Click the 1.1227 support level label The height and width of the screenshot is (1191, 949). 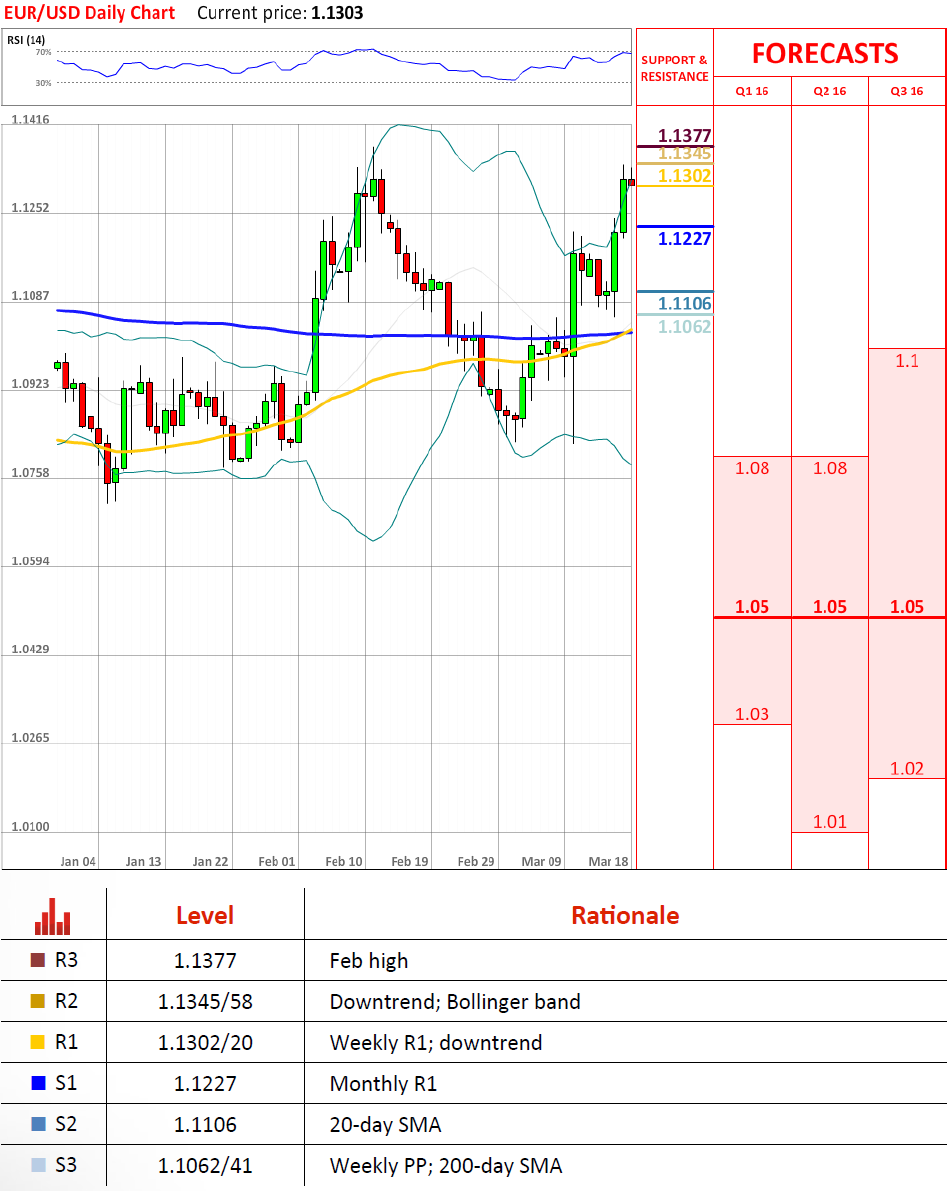point(685,239)
